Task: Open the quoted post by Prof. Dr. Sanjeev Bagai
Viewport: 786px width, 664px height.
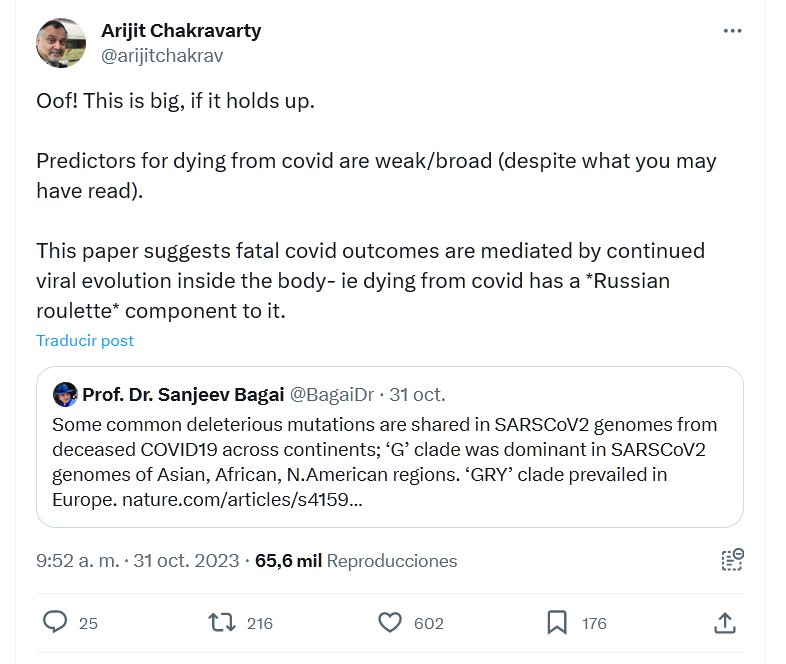Action: pyautogui.click(x=389, y=460)
